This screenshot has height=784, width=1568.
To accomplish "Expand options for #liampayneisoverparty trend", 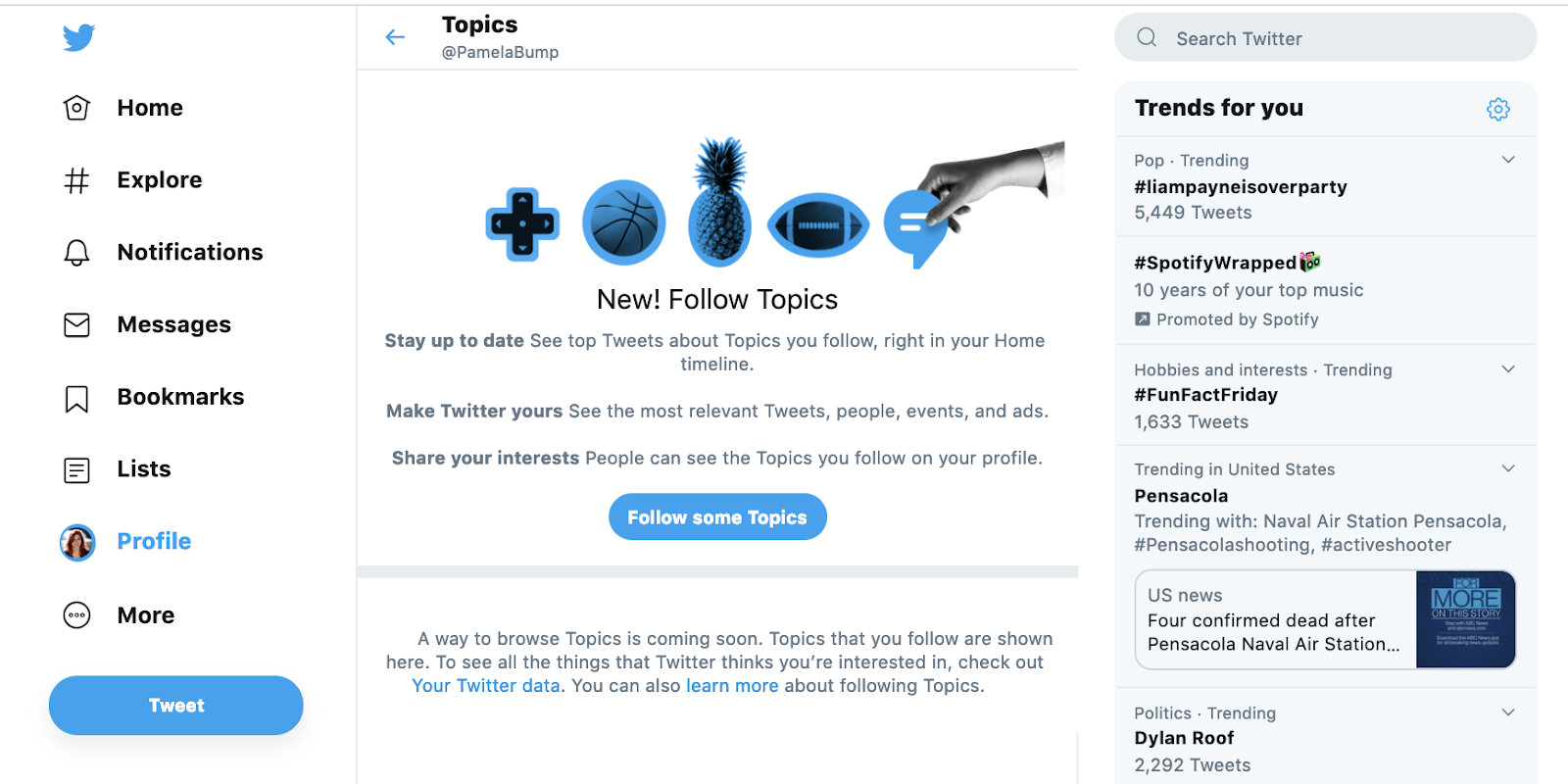I will tap(1508, 160).
